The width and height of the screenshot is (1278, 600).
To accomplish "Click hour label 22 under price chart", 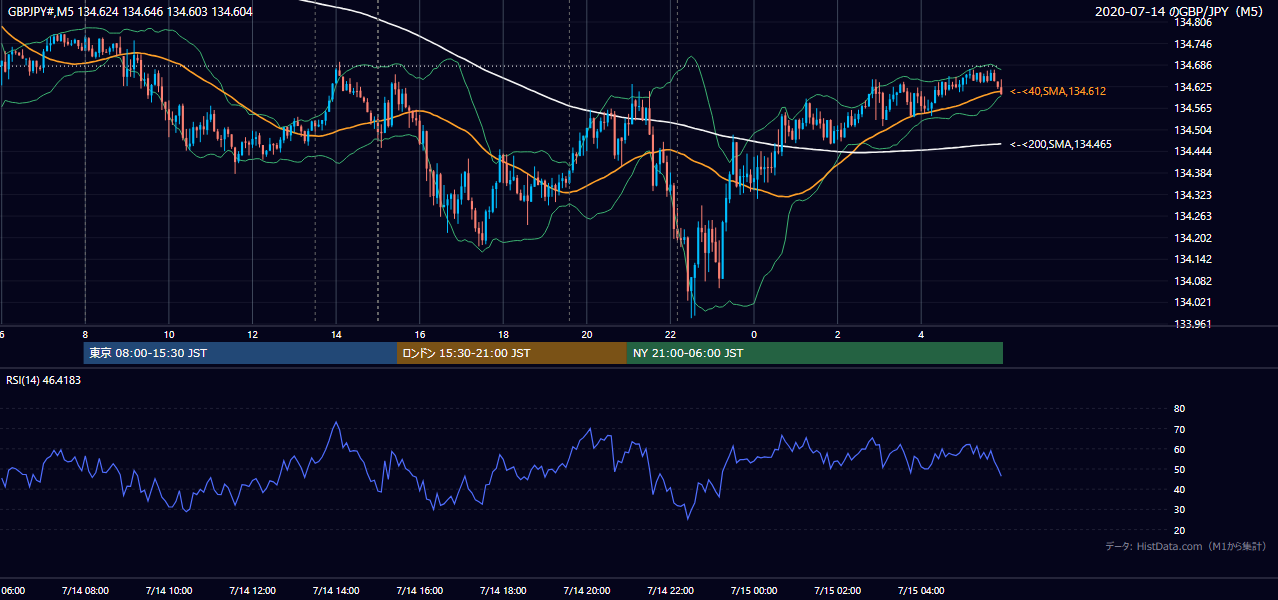I will (x=671, y=335).
